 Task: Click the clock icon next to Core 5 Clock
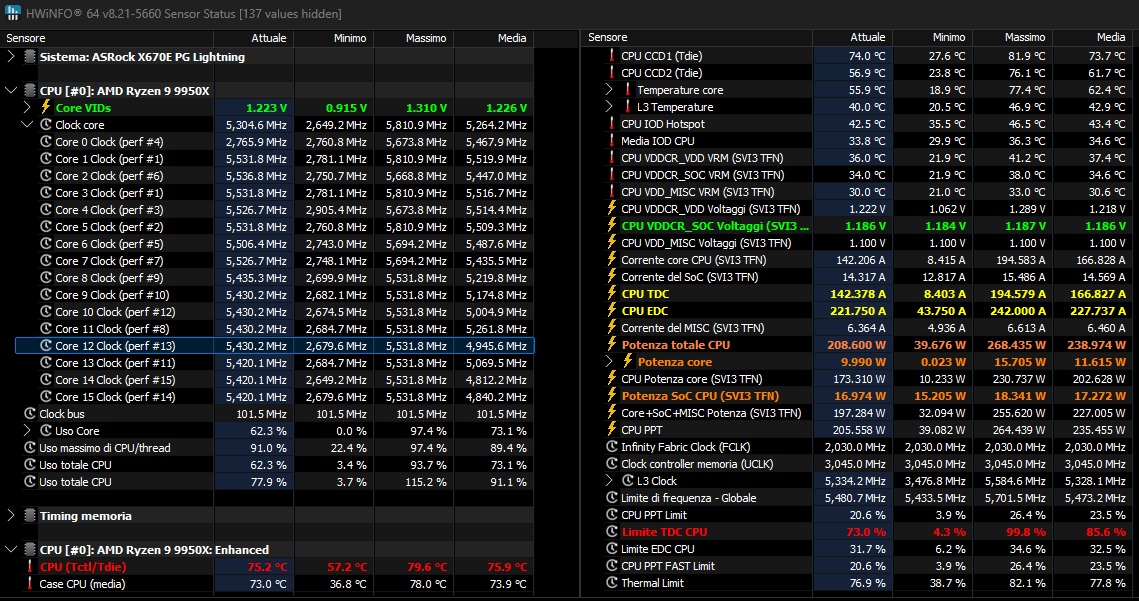pyautogui.click(x=46, y=227)
